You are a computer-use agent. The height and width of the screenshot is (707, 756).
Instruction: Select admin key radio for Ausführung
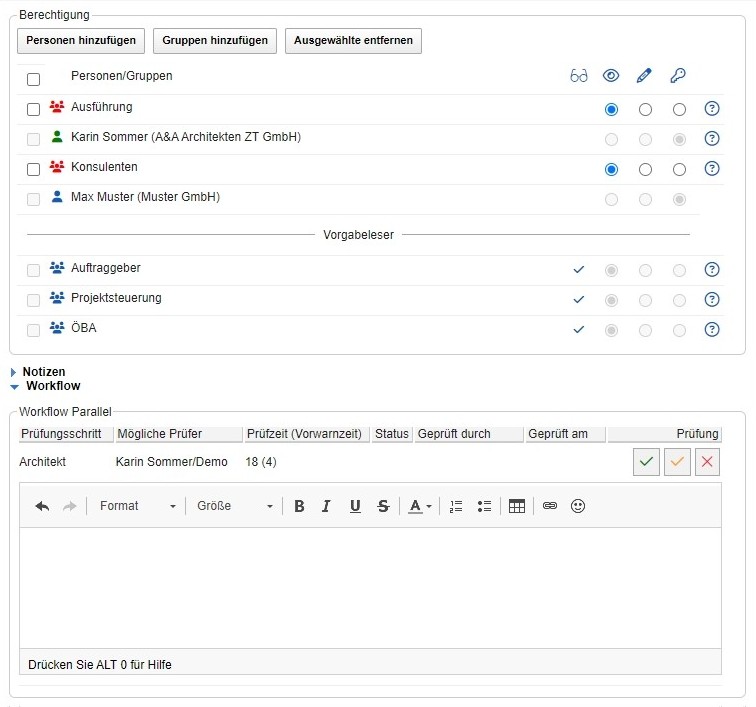coord(679,109)
